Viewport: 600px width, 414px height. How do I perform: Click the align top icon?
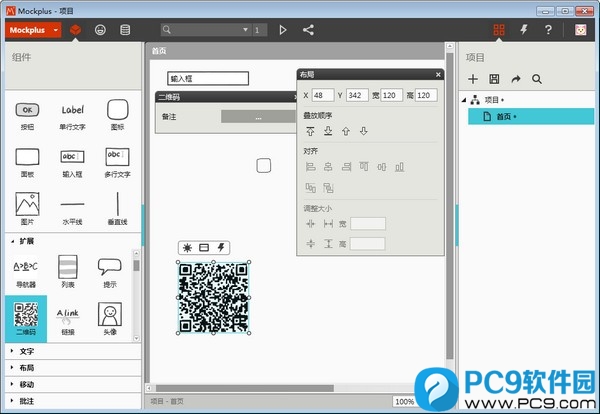pyautogui.click(x=364, y=166)
